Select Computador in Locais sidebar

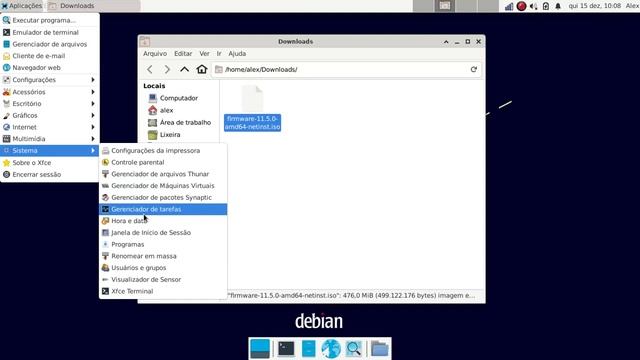pyautogui.click(x=179, y=98)
